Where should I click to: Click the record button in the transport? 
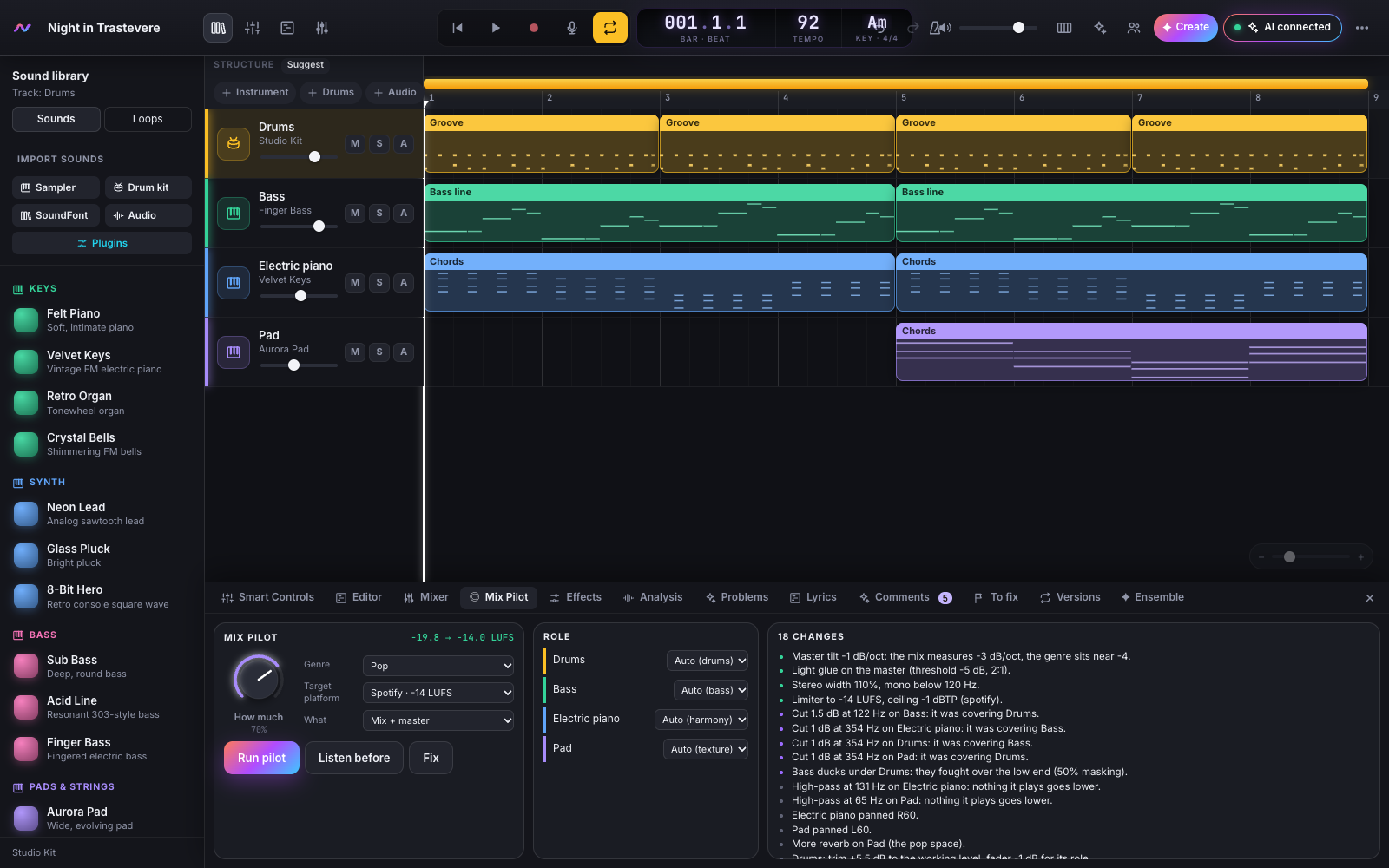[534, 28]
